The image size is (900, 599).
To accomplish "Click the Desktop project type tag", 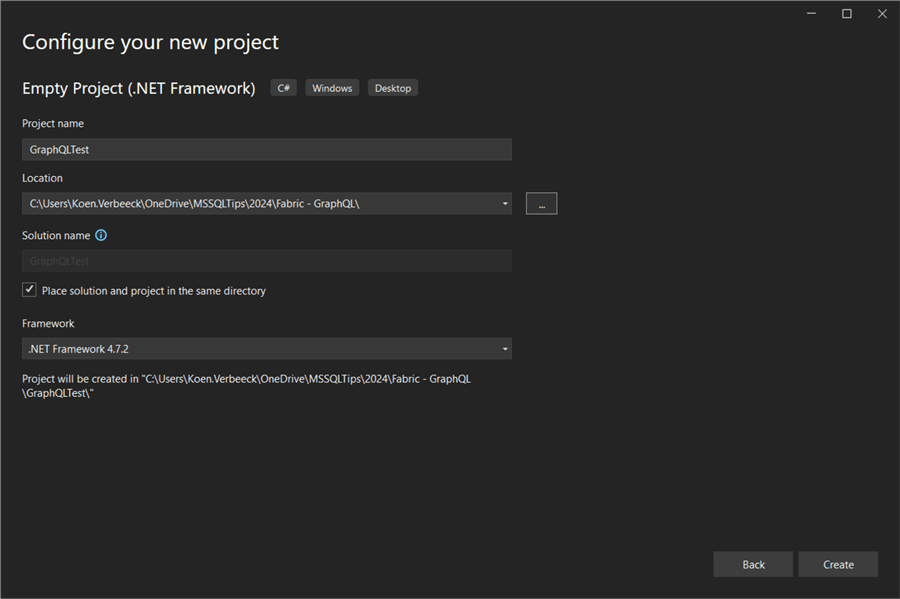I will tap(393, 88).
